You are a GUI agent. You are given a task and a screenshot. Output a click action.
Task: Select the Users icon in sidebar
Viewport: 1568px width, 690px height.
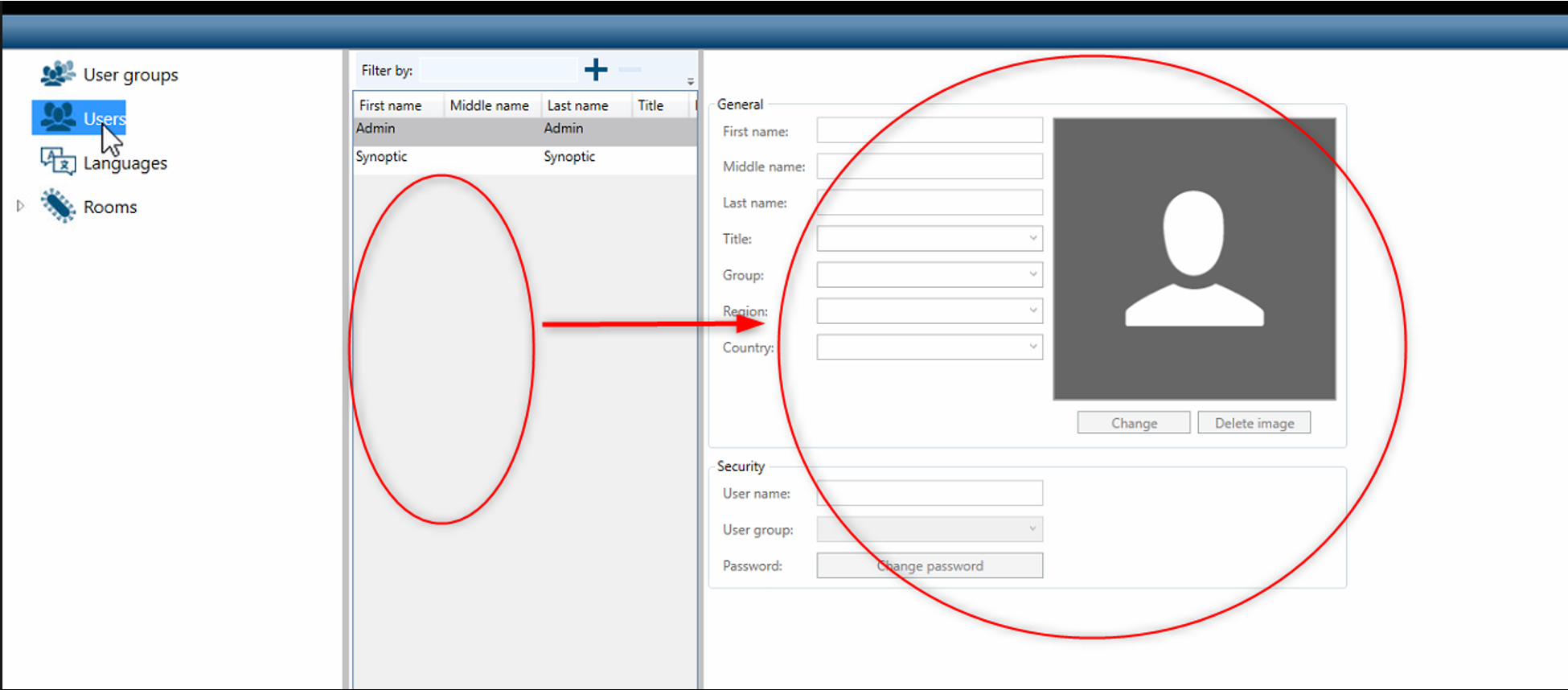coord(58,117)
